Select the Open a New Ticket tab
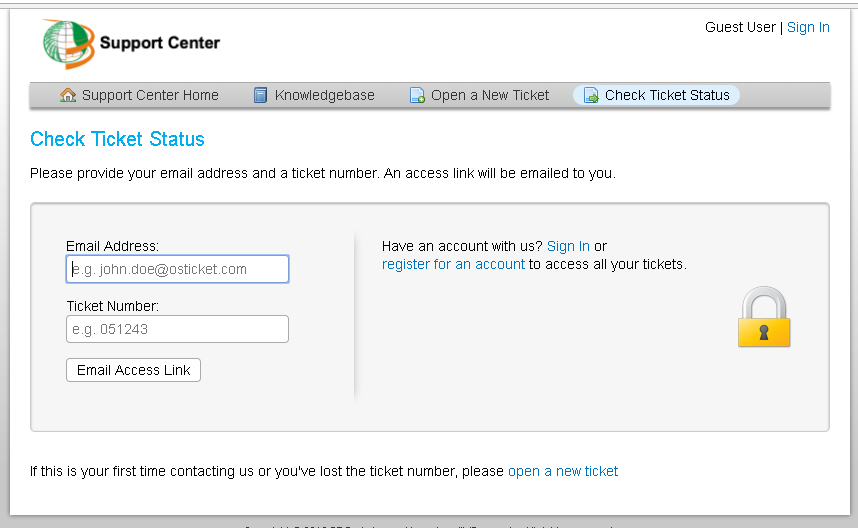 click(490, 96)
